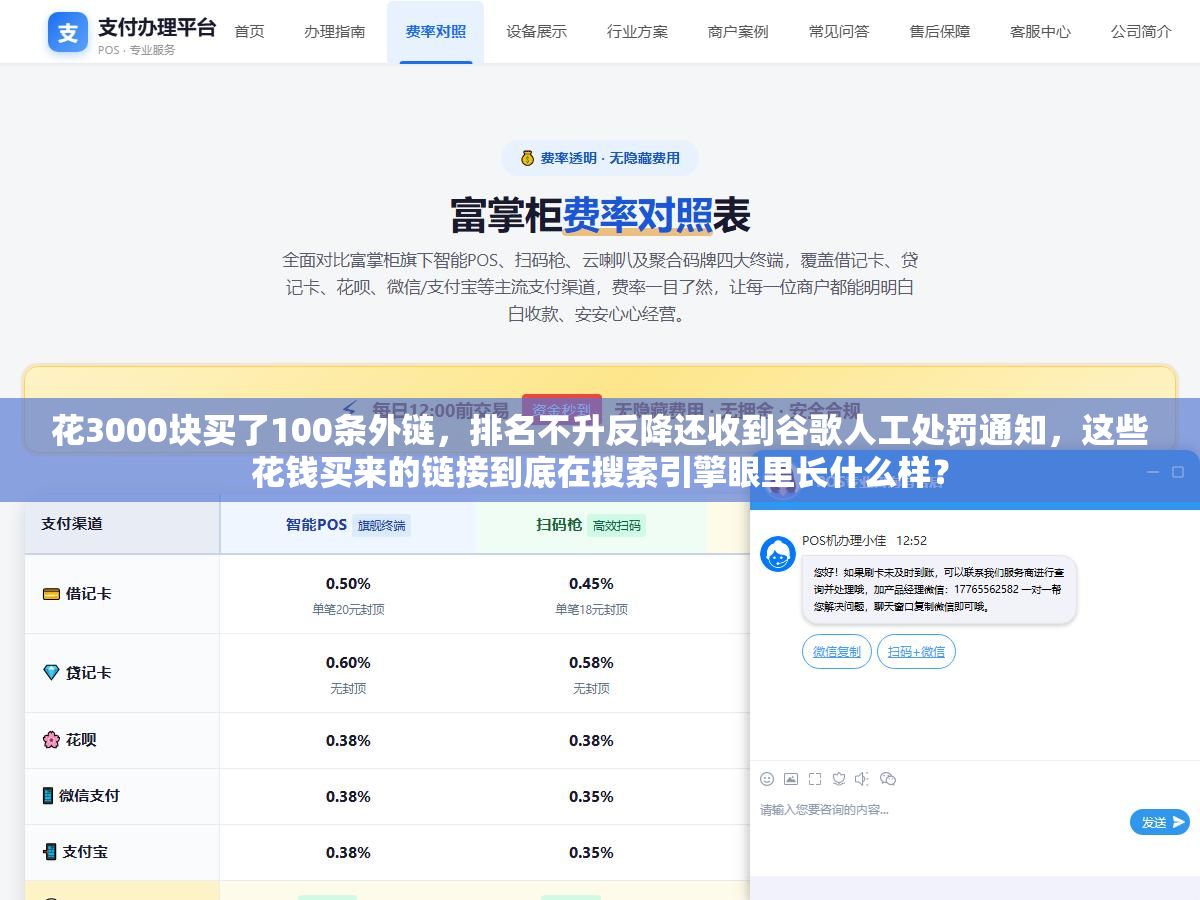Click the 0.35% 微信支付 扫码枪 rate
Image resolution: width=1200 pixels, height=900 pixels.
coord(591,796)
